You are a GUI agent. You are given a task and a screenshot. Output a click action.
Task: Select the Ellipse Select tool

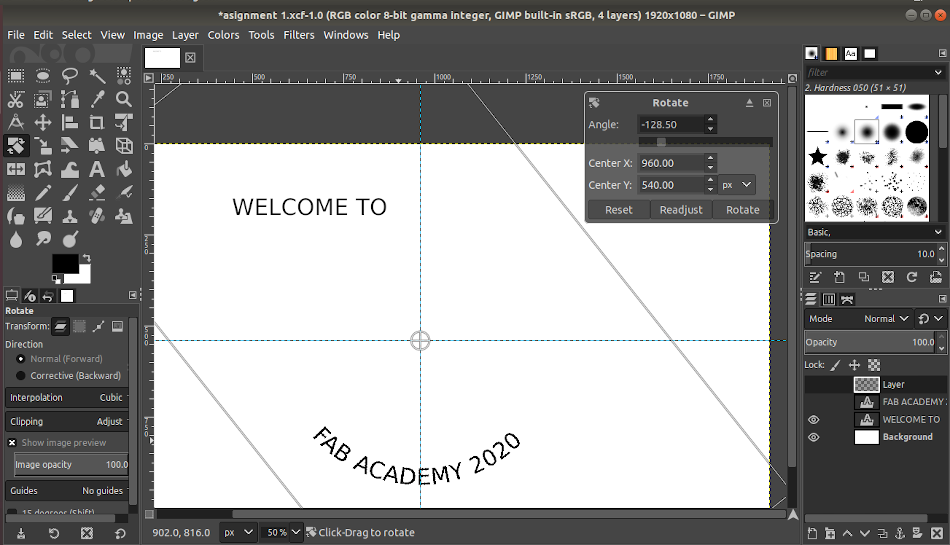42,76
